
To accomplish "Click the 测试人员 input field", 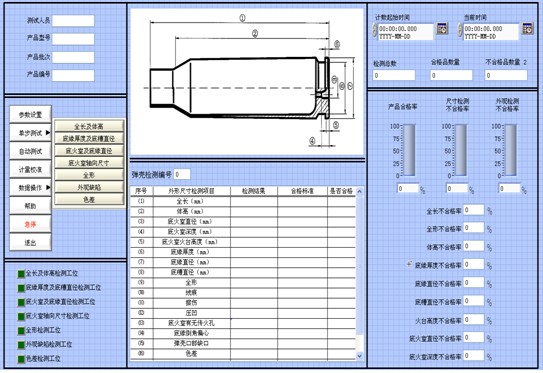I will [x=73, y=21].
